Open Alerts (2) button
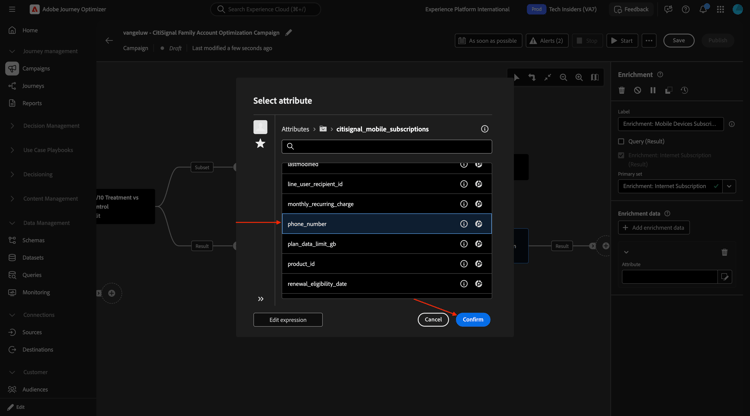The width and height of the screenshot is (750, 416). (547, 41)
